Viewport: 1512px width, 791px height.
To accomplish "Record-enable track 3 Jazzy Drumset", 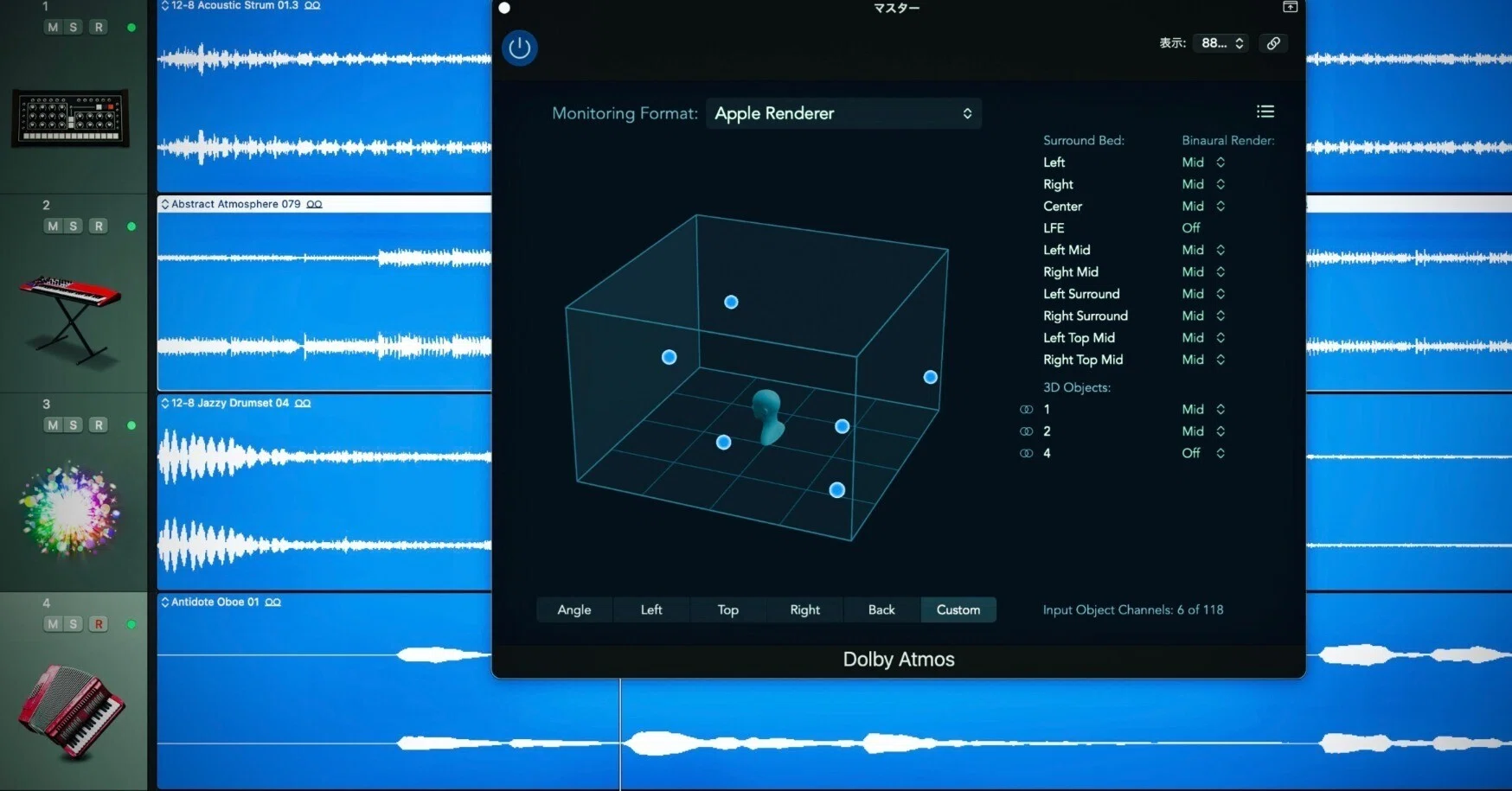I will [99, 425].
